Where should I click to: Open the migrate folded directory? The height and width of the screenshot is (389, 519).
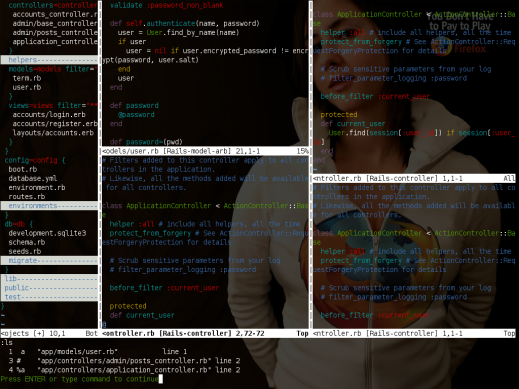pos(49,260)
